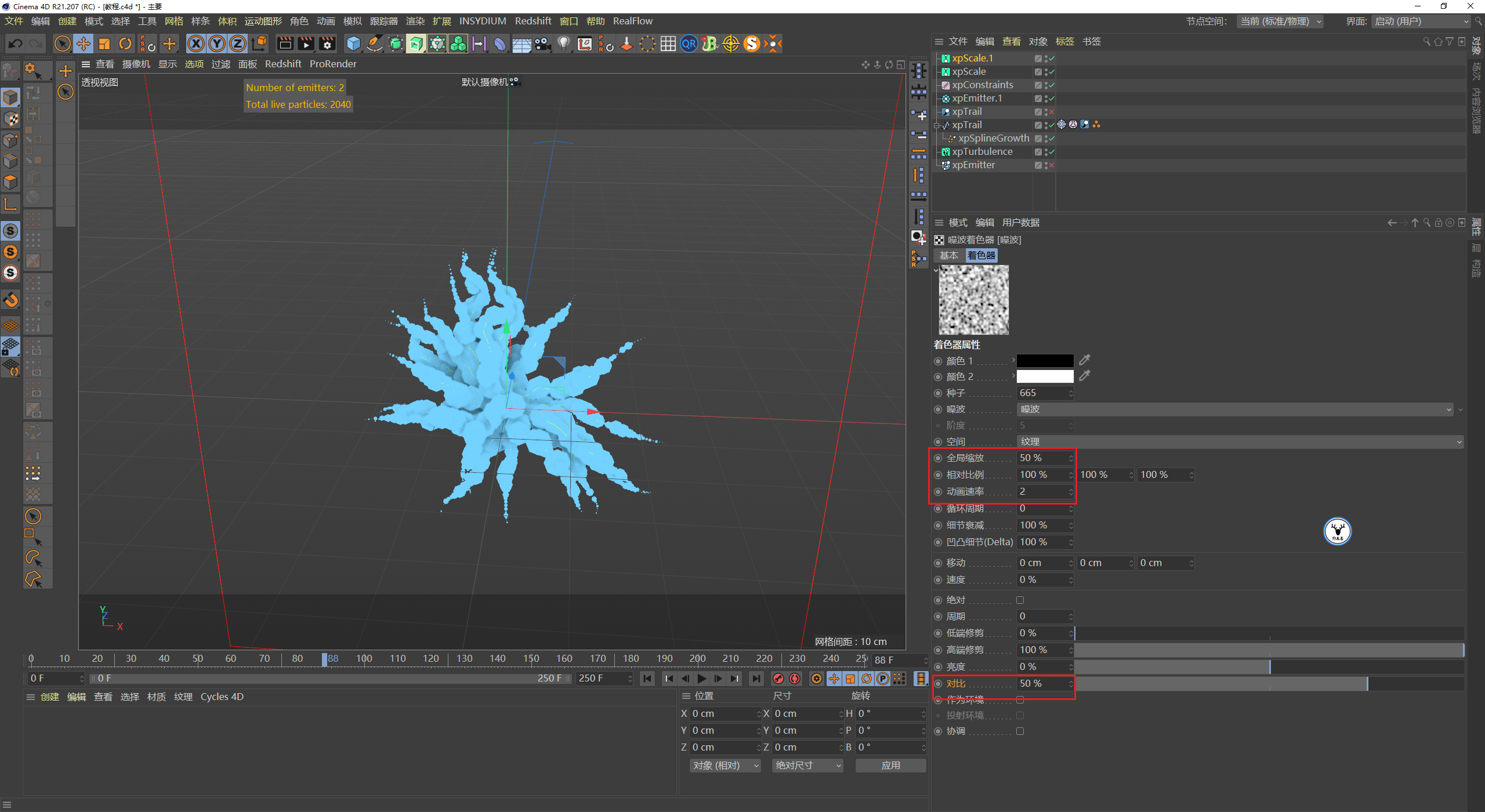This screenshot has width=1485, height=812.
Task: Click the orange S plugin icon
Action: 752,43
